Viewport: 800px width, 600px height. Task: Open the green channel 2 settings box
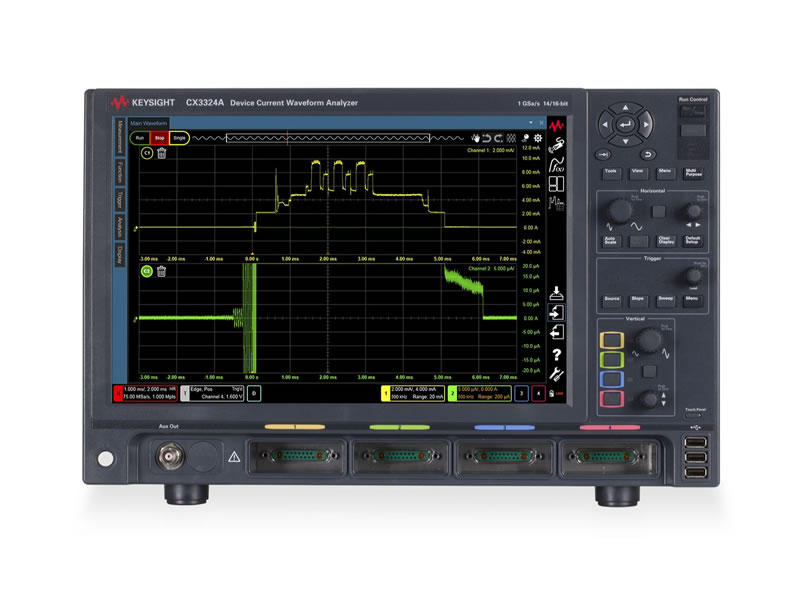coord(480,393)
